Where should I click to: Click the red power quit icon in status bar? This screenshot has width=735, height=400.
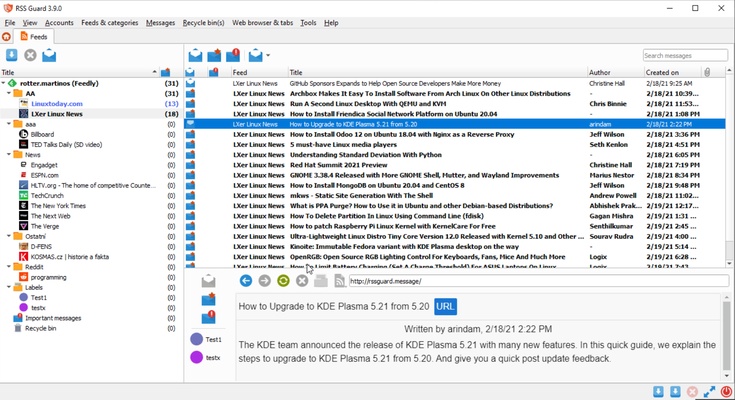pyautogui.click(x=727, y=392)
